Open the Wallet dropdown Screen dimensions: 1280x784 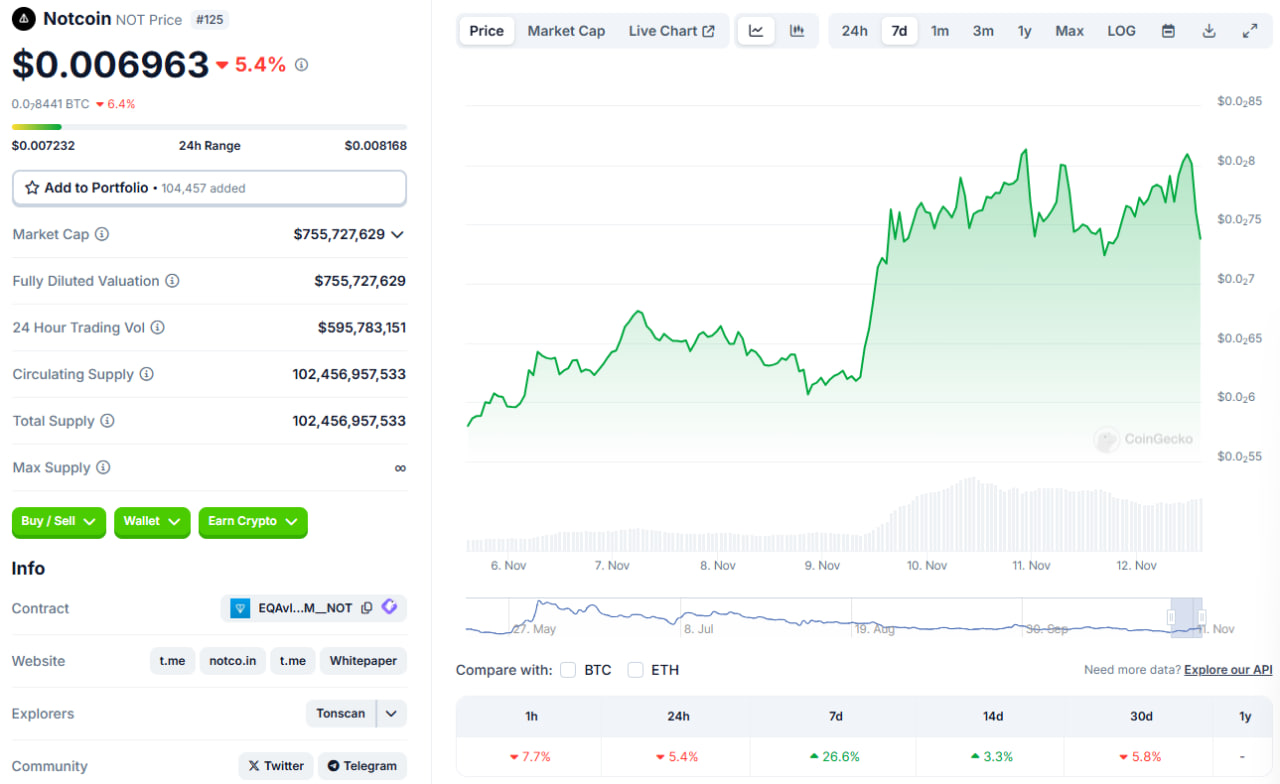click(x=152, y=522)
